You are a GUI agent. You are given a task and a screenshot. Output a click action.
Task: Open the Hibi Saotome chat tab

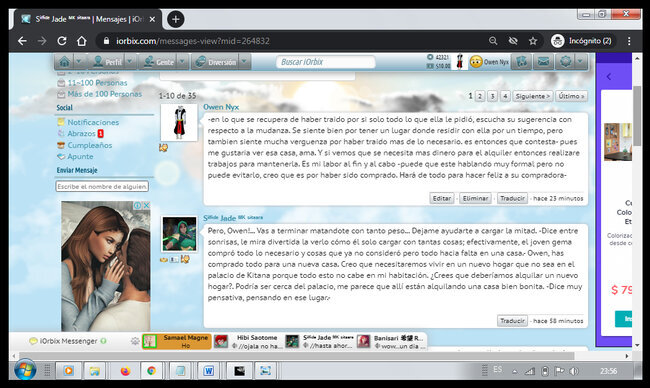click(x=248, y=342)
